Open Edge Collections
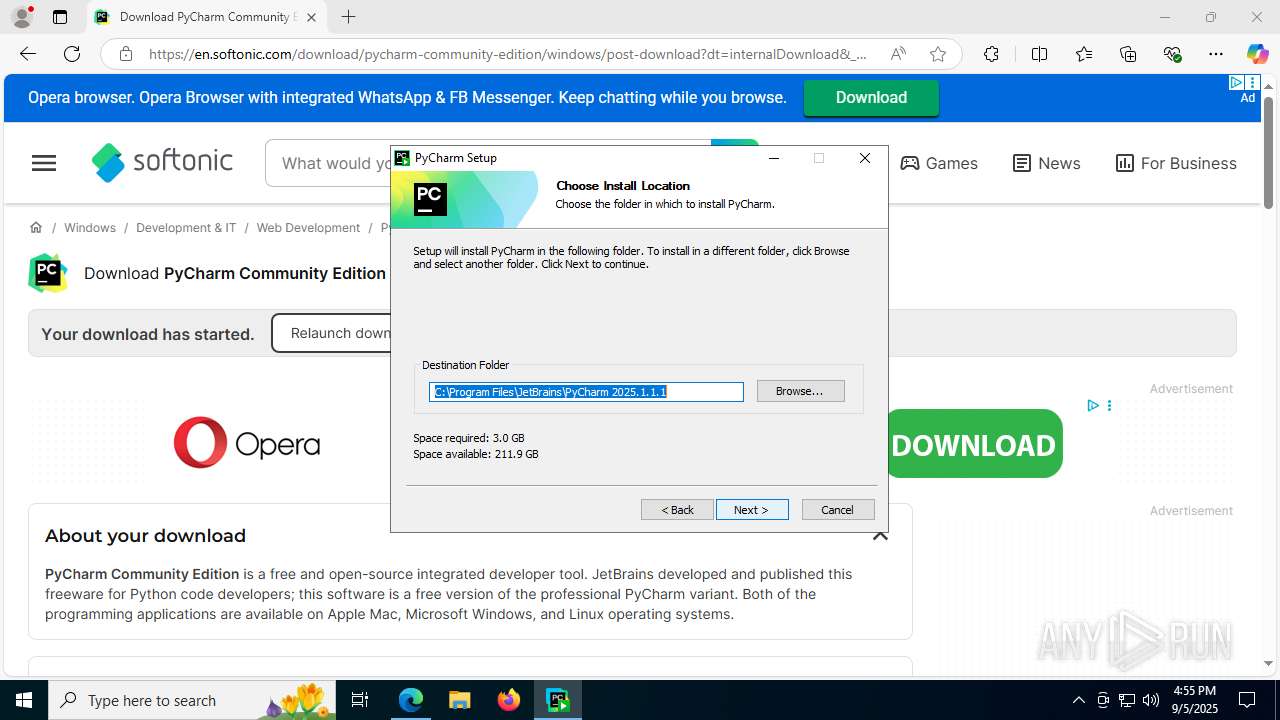 pos(1128,54)
